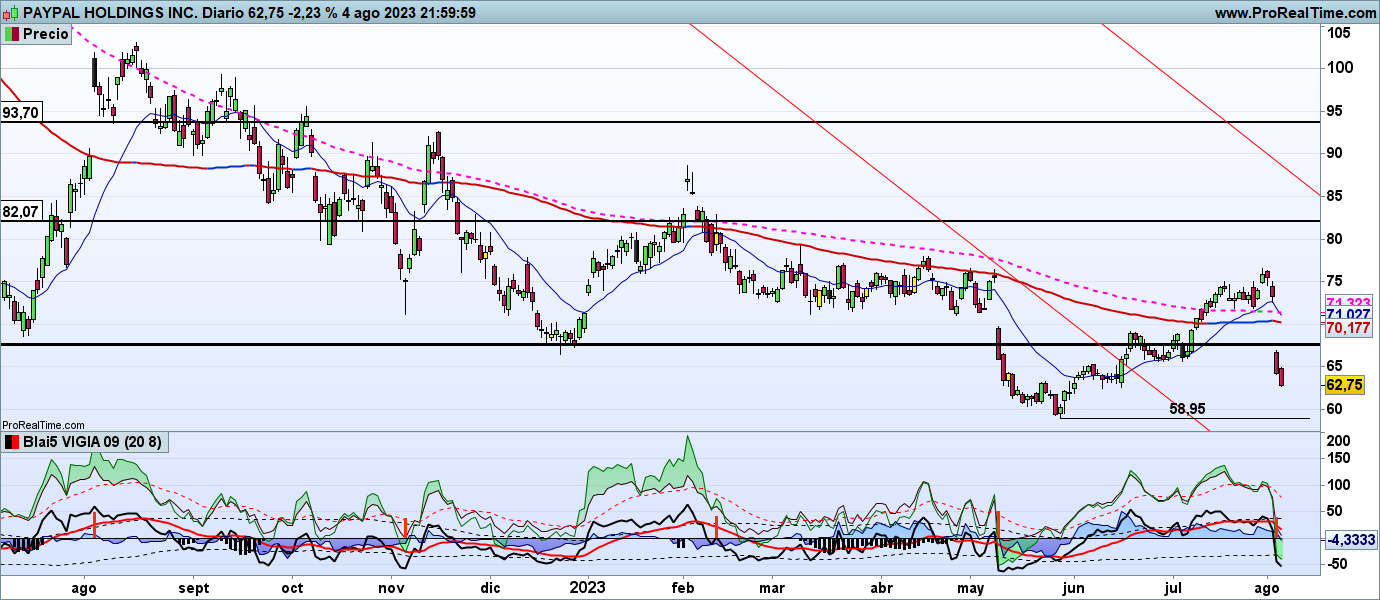Click the abr month label on time axis
Screen dimensions: 1380x600
click(882, 587)
